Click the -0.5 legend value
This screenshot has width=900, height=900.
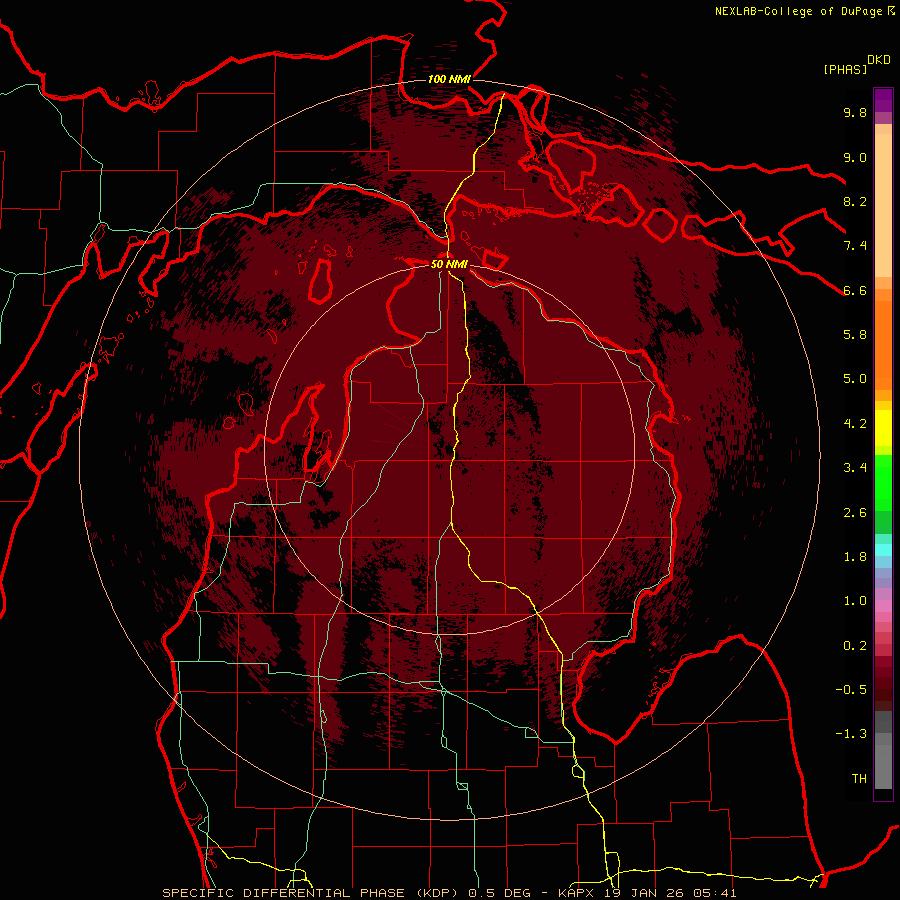point(851,690)
